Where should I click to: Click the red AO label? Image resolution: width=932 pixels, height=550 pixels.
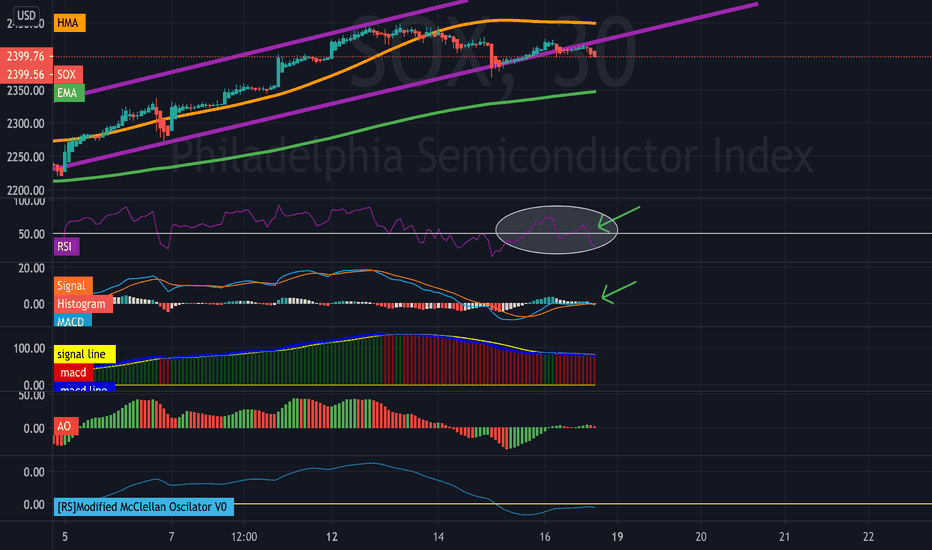tap(65, 426)
